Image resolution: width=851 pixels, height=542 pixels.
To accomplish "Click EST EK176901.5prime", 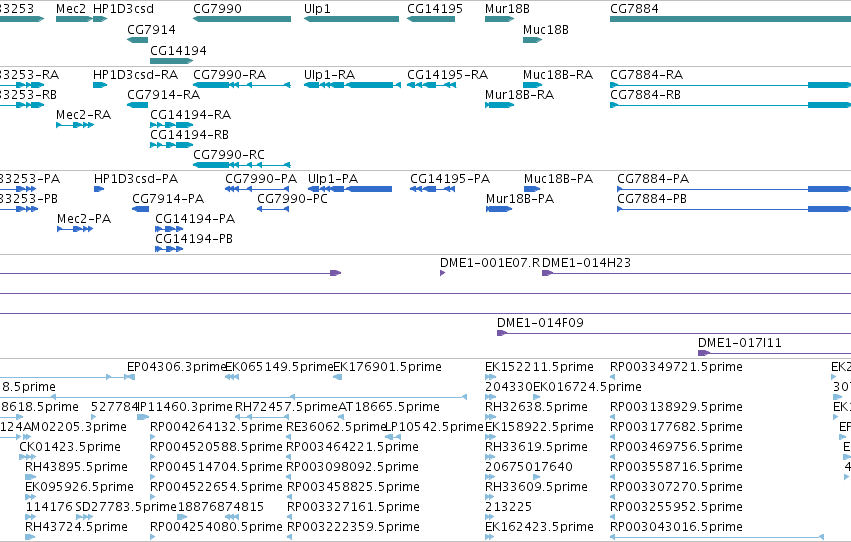I will point(338,378).
